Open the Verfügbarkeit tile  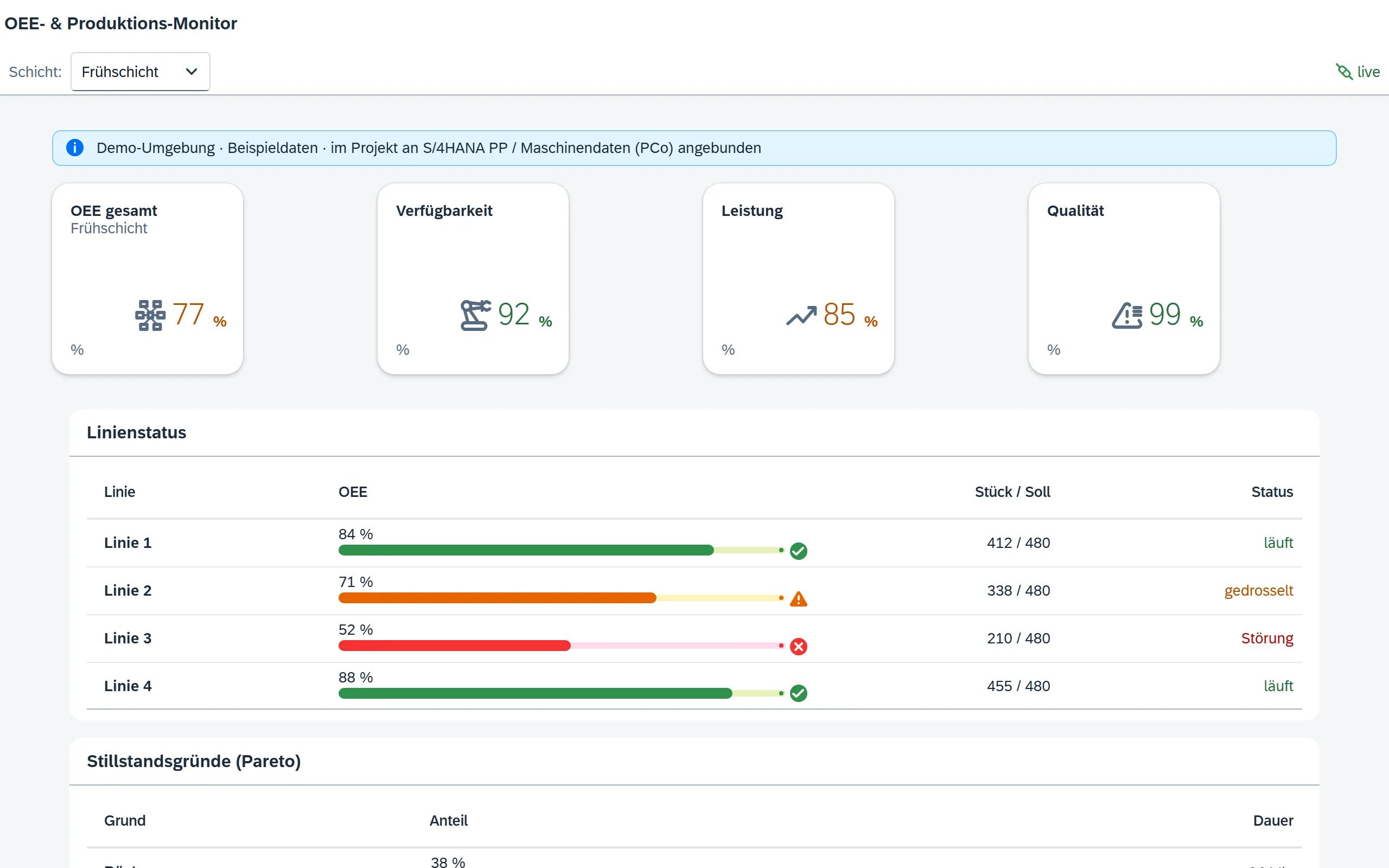(x=473, y=279)
